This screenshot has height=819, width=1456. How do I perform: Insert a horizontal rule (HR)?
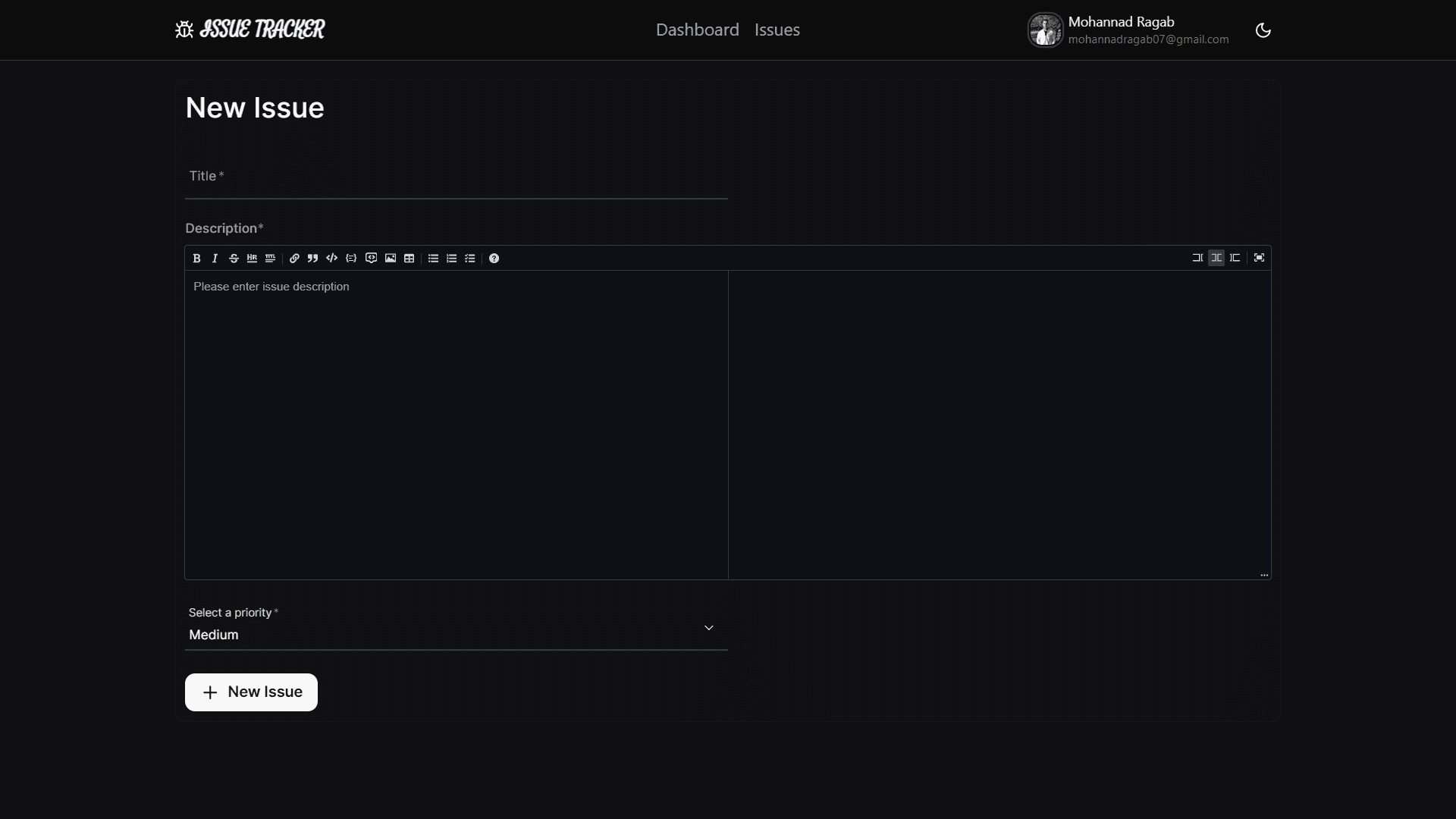[252, 259]
